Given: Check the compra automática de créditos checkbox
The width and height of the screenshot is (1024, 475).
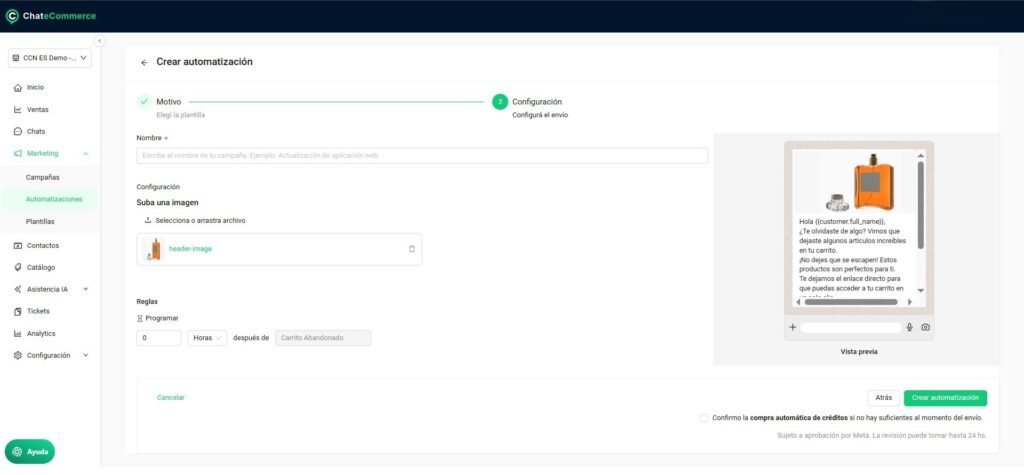Looking at the screenshot, I should click(704, 418).
